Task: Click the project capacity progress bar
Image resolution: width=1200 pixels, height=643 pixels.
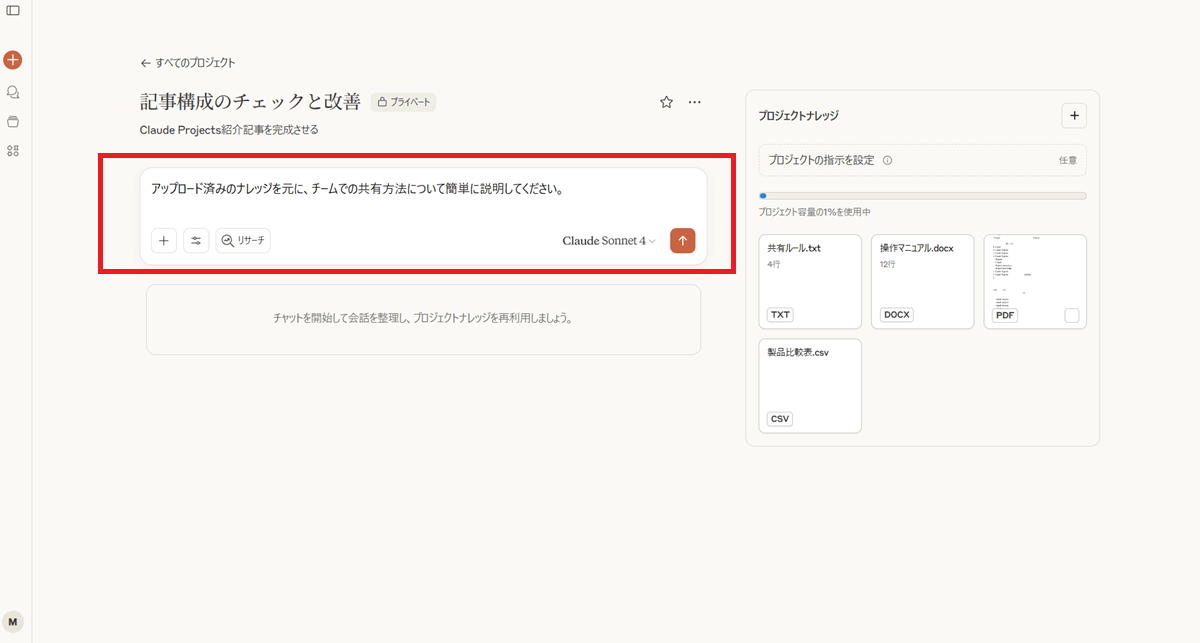Action: click(x=922, y=196)
